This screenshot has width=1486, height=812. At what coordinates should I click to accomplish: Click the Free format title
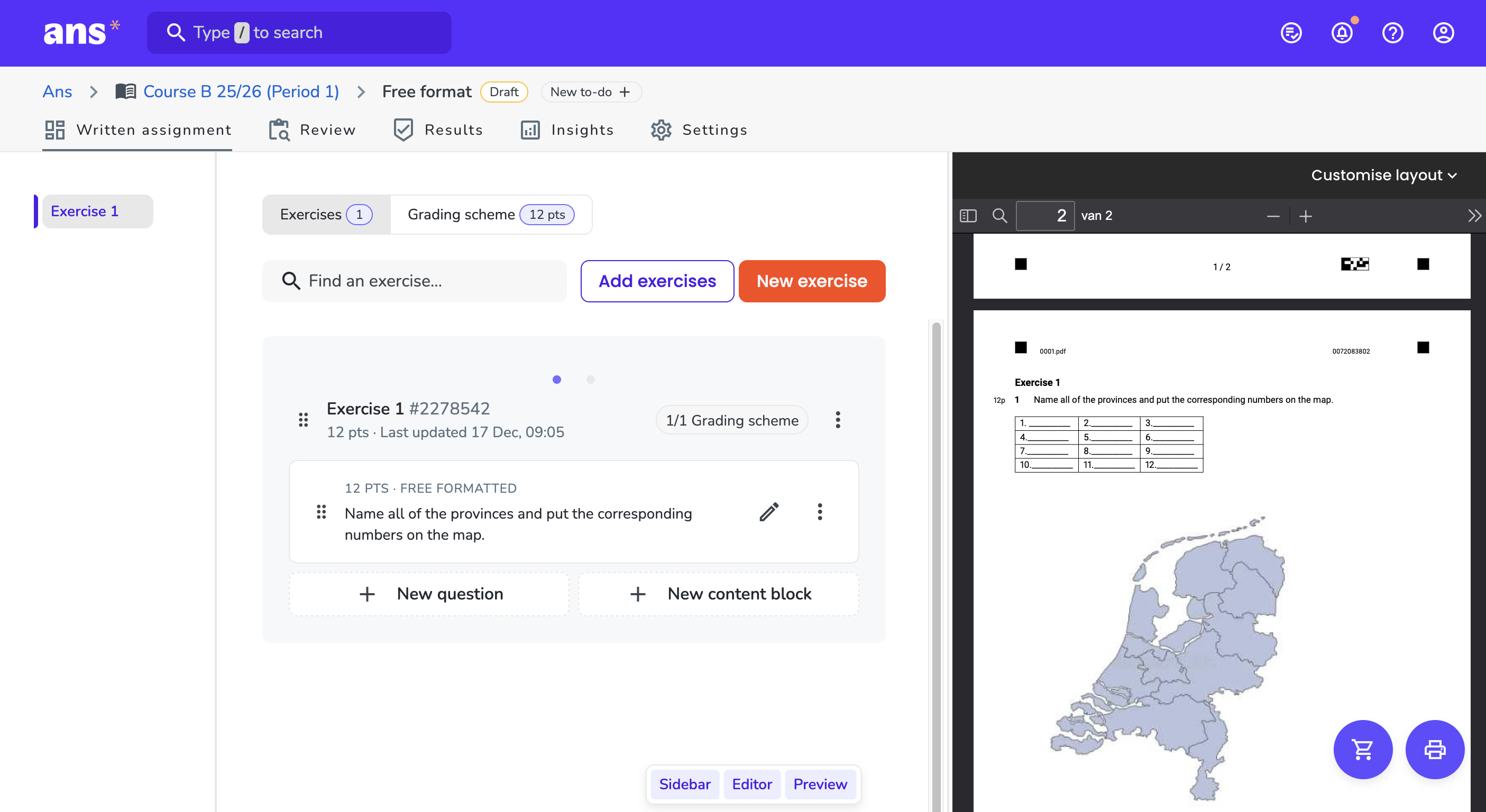(x=426, y=91)
